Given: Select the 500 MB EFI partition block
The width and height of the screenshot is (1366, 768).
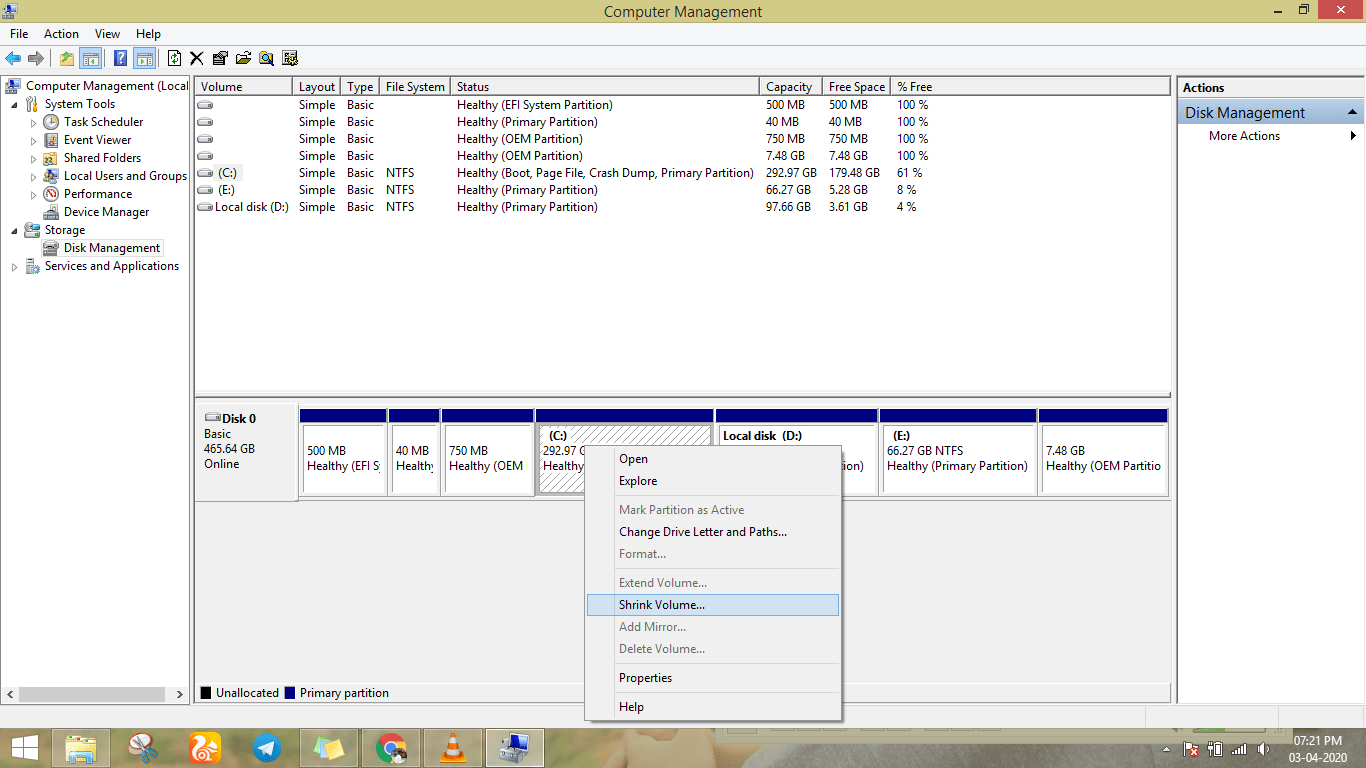Looking at the screenshot, I should tap(343, 458).
